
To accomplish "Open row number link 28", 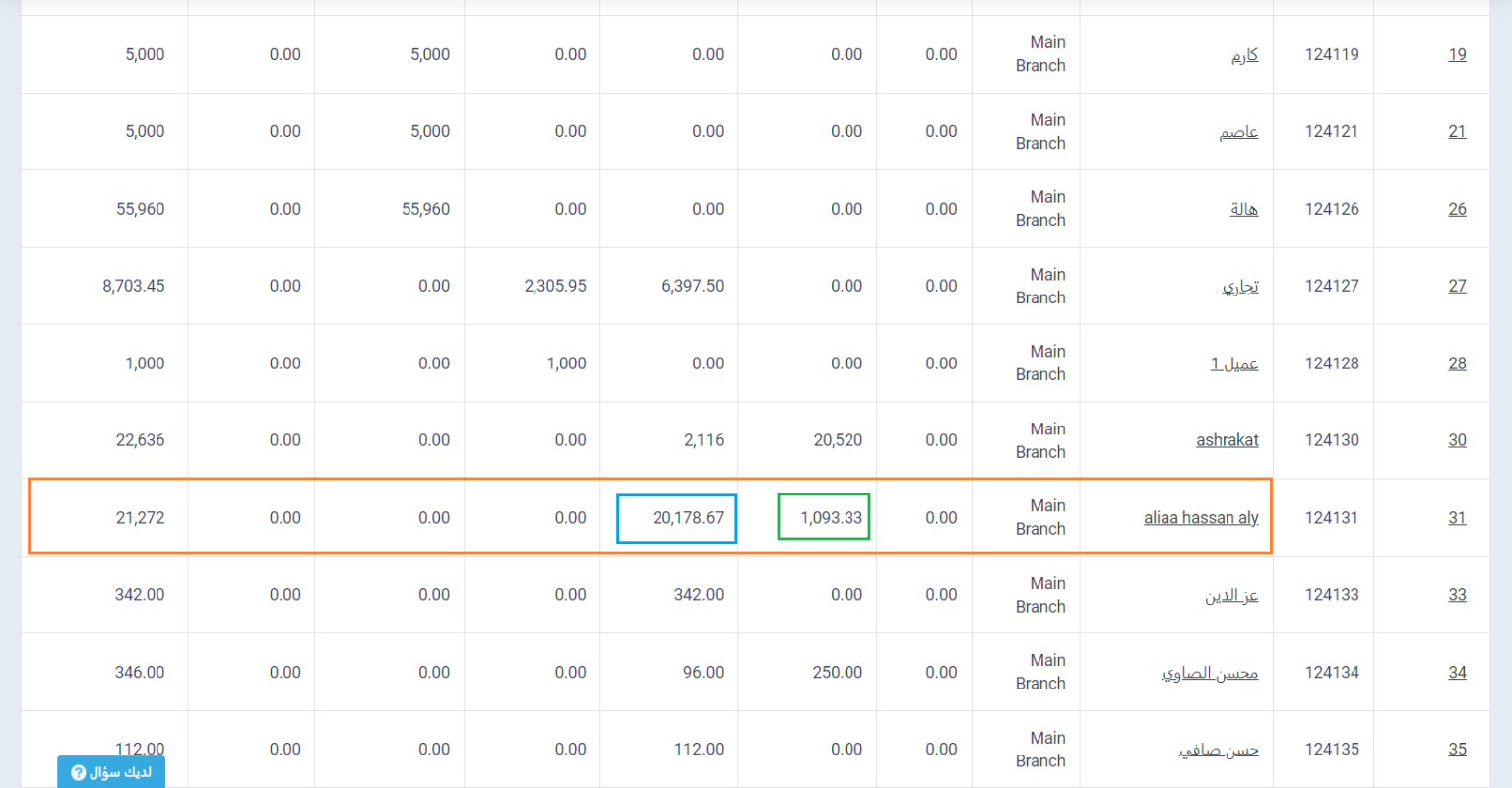I will (x=1457, y=363).
